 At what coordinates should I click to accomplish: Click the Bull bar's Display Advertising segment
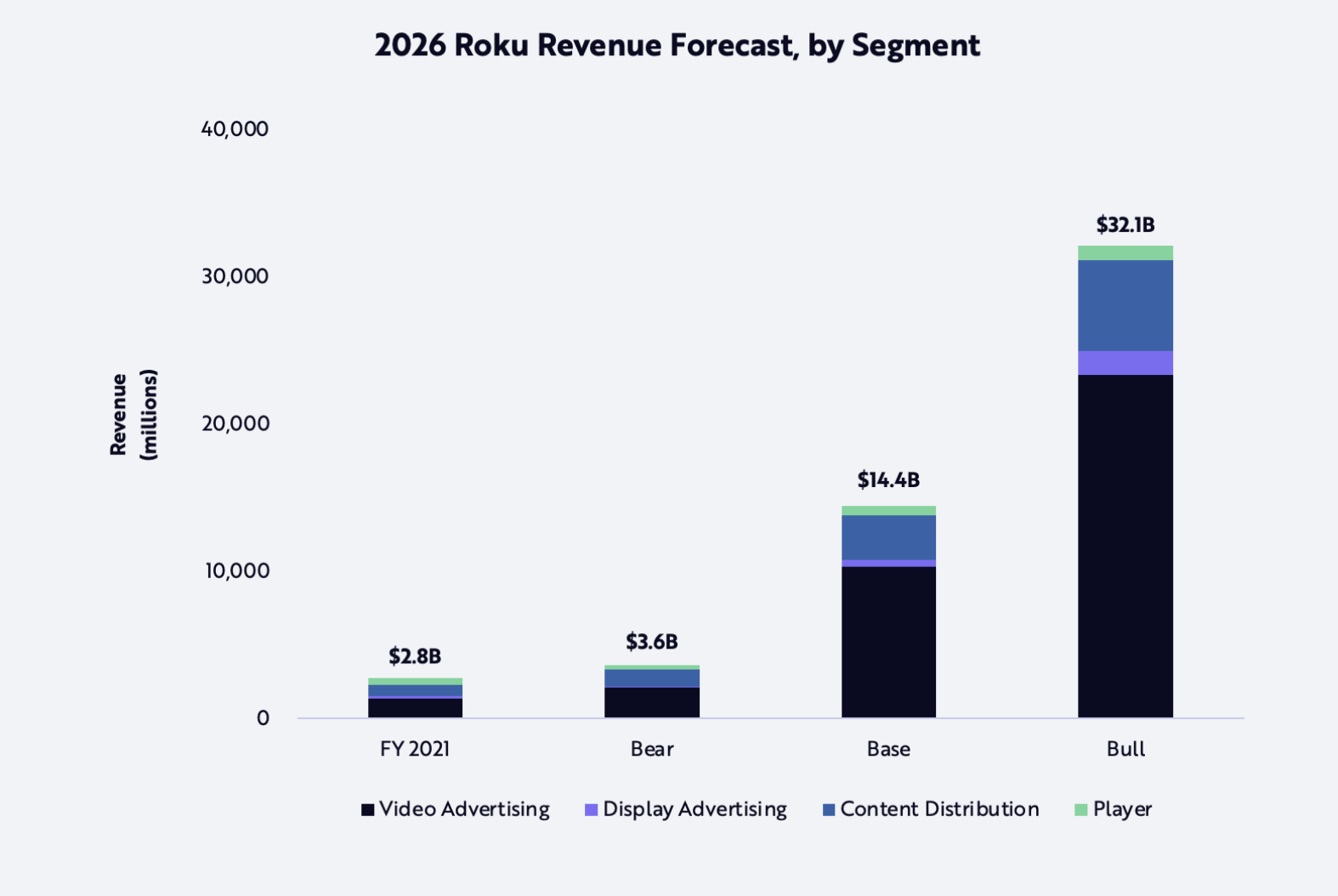click(x=1125, y=363)
